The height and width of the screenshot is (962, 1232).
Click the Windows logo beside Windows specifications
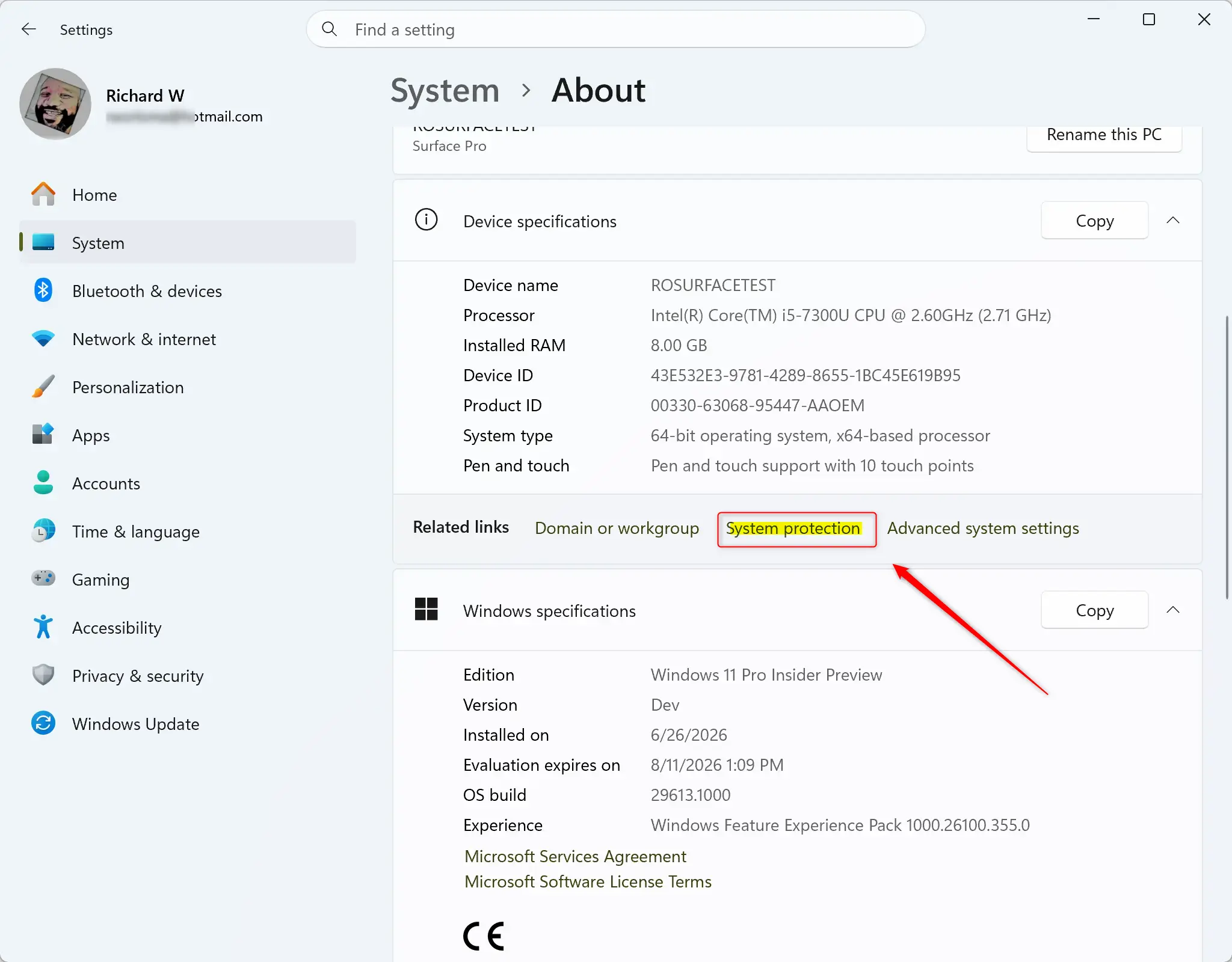click(426, 609)
